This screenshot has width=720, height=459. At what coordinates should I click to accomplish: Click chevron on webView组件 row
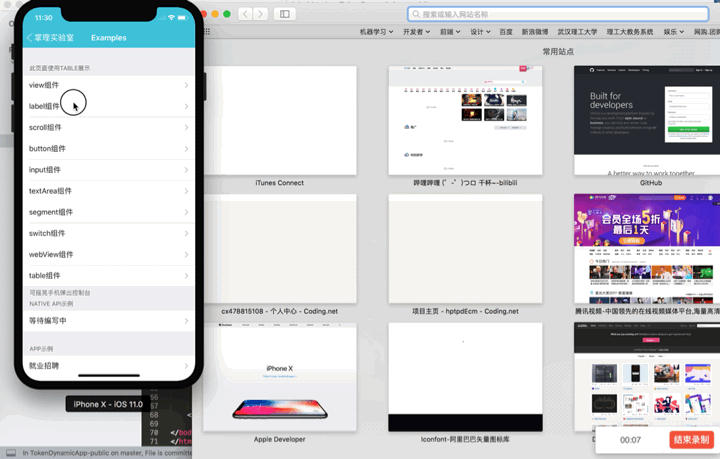tap(186, 254)
